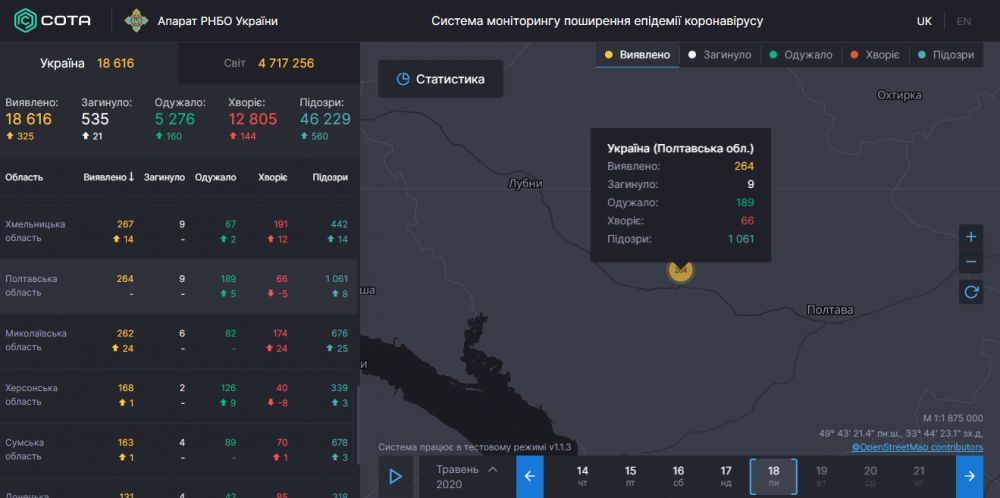Sort table by Підозри column

click(x=330, y=177)
